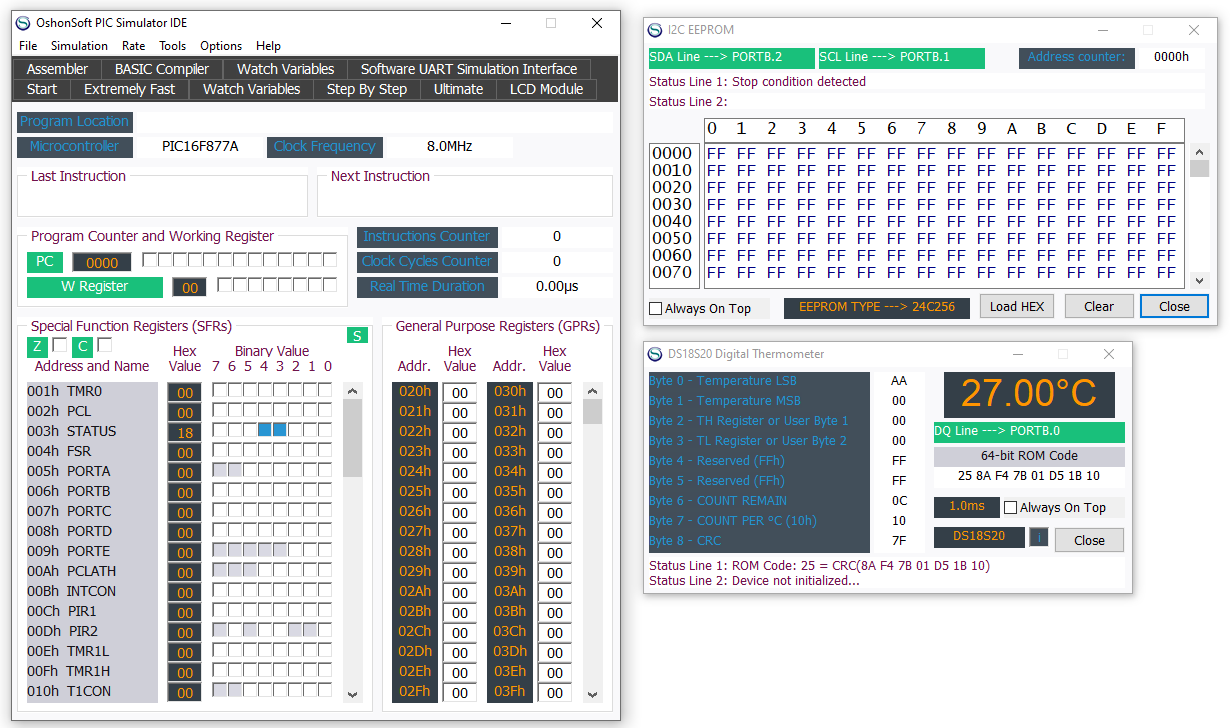Toggle bit 4 of the STATUS register
Viewport: 1230px width, 728px height.
pyautogui.click(x=264, y=431)
